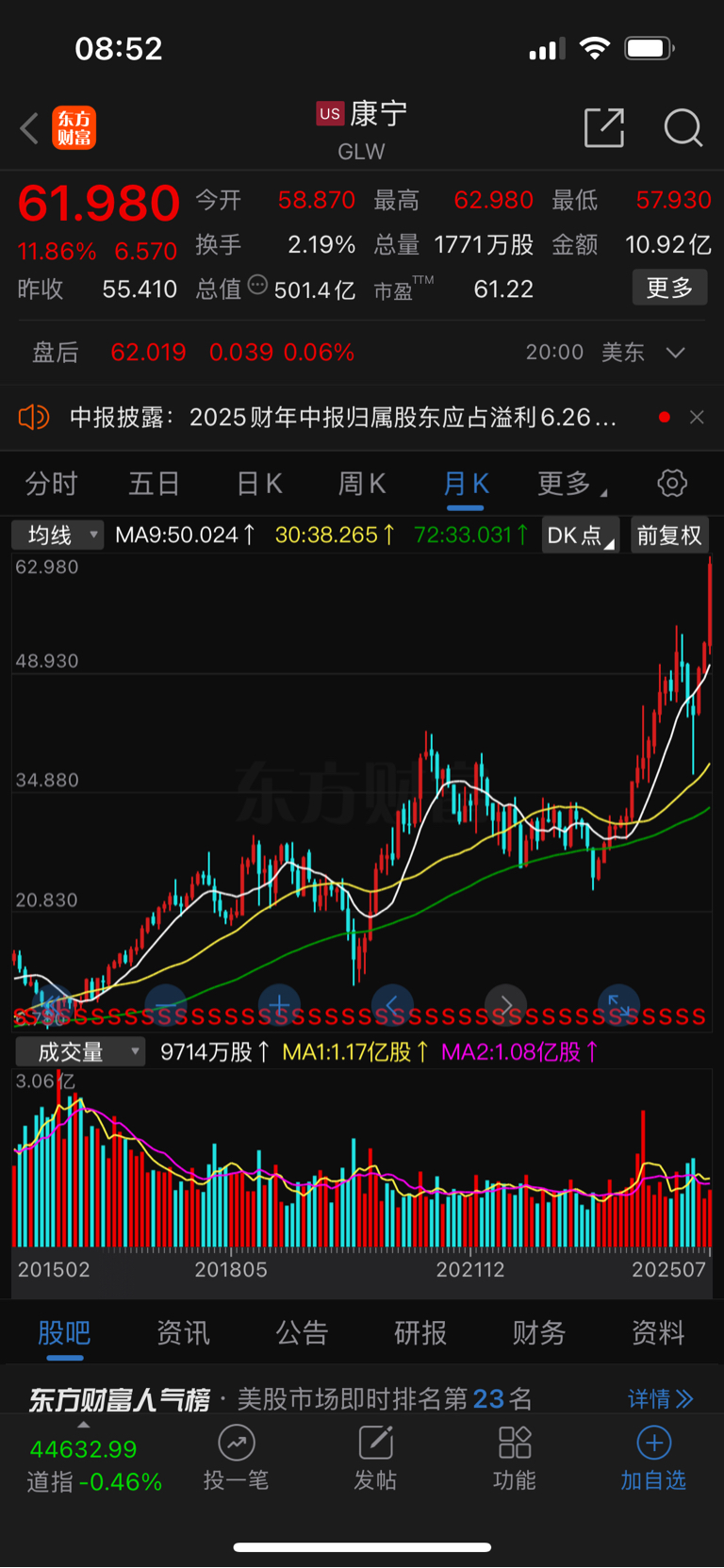Tap the back arrow icon
The height and width of the screenshot is (1568, 724).
tap(29, 128)
